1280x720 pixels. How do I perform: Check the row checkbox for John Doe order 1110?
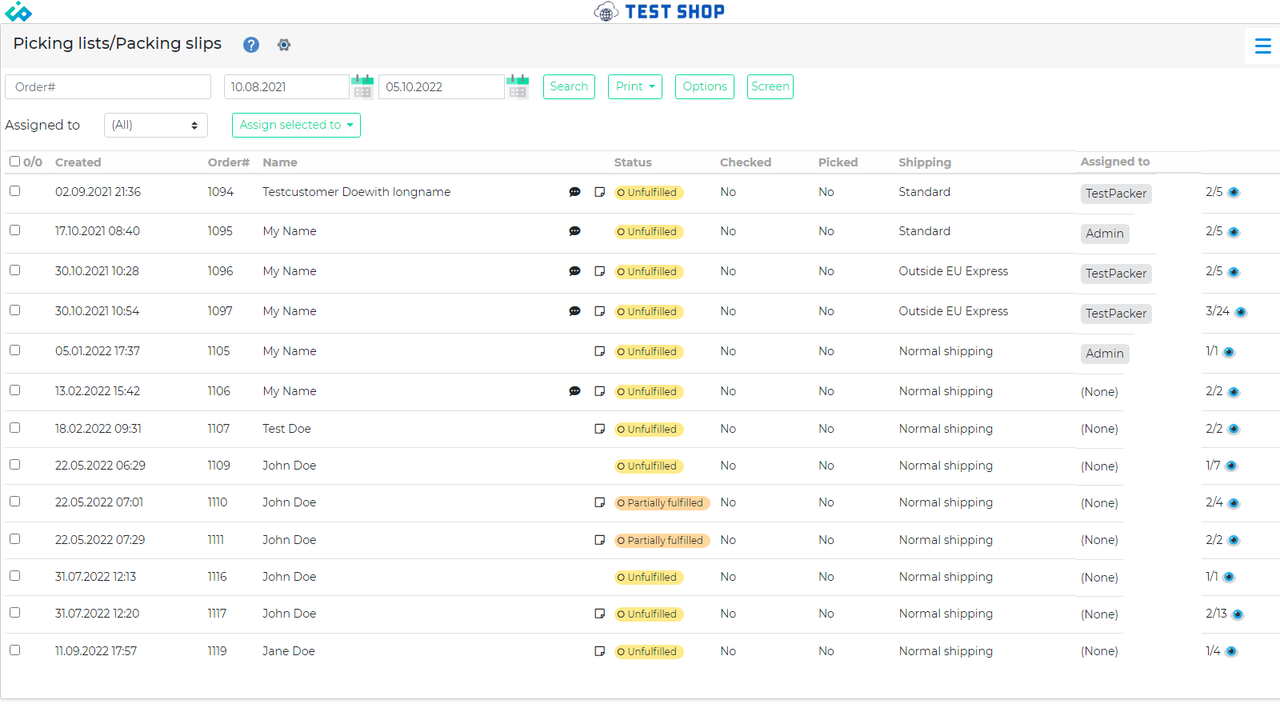(x=14, y=501)
